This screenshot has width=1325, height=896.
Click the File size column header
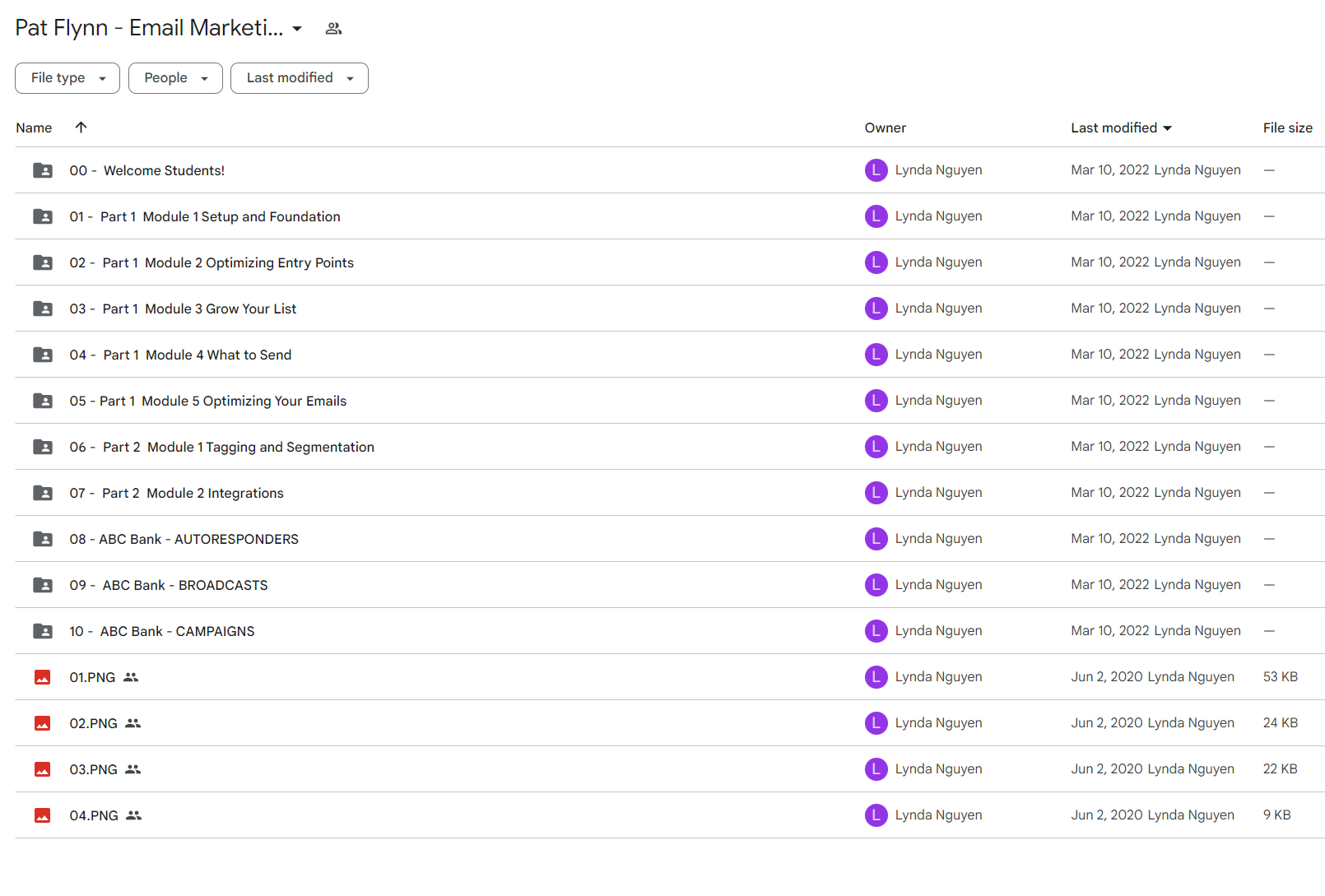(1287, 128)
